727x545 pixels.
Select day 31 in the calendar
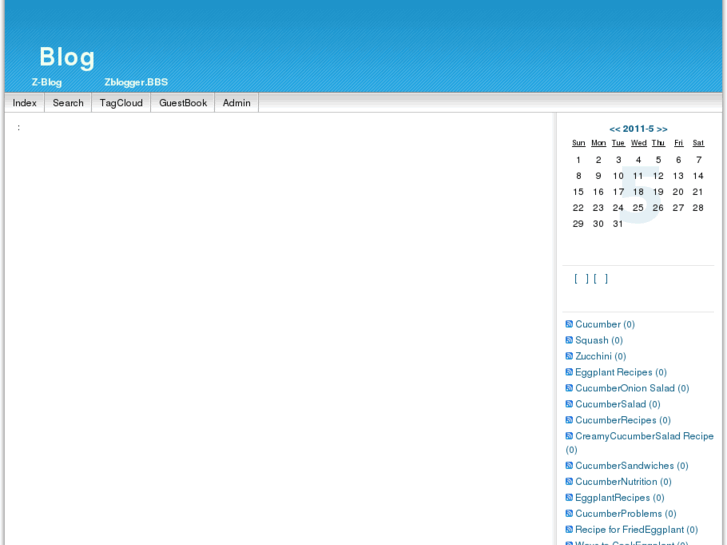(x=618, y=224)
